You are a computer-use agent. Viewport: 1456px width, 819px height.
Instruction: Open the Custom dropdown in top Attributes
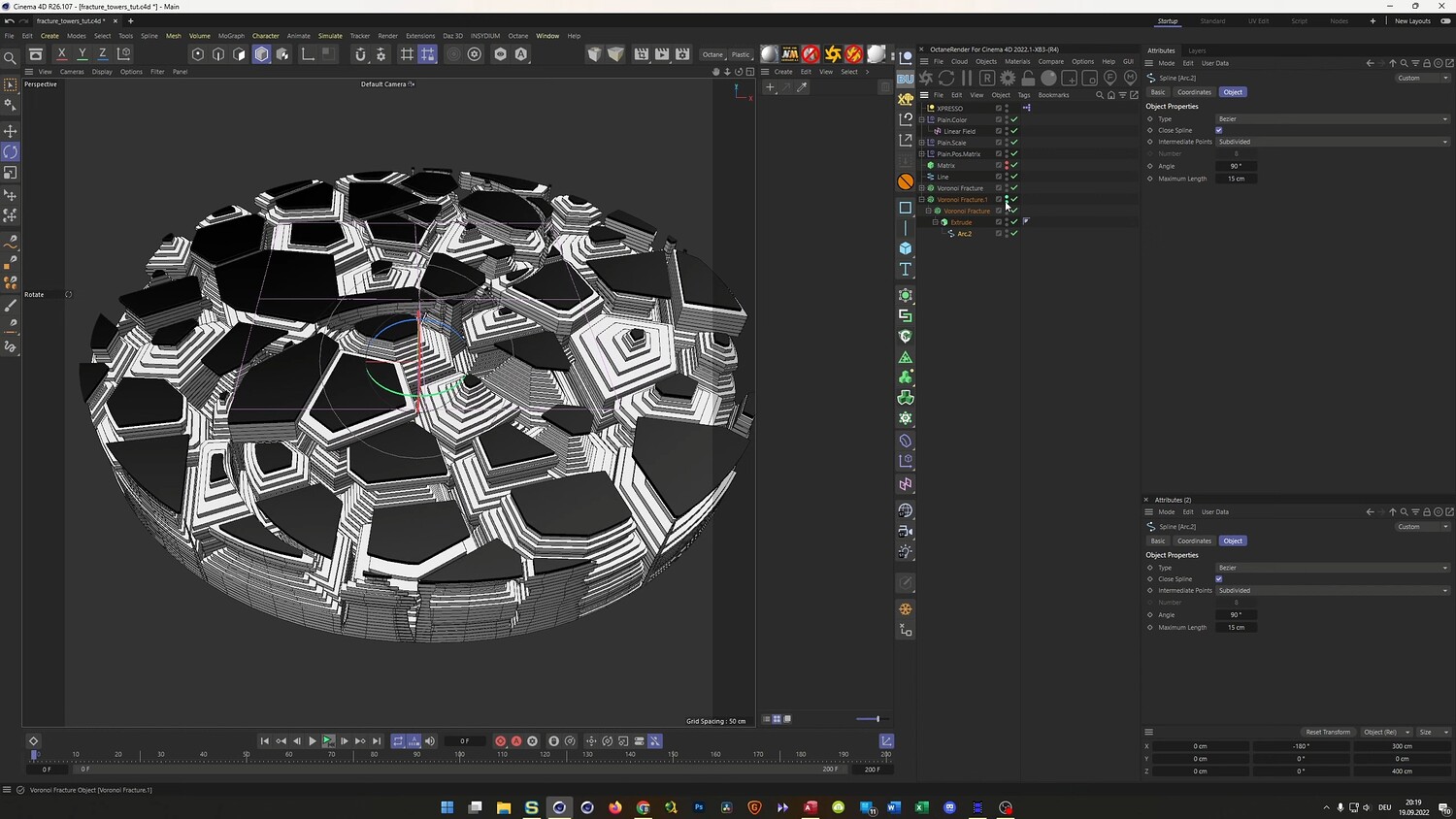click(x=1422, y=78)
